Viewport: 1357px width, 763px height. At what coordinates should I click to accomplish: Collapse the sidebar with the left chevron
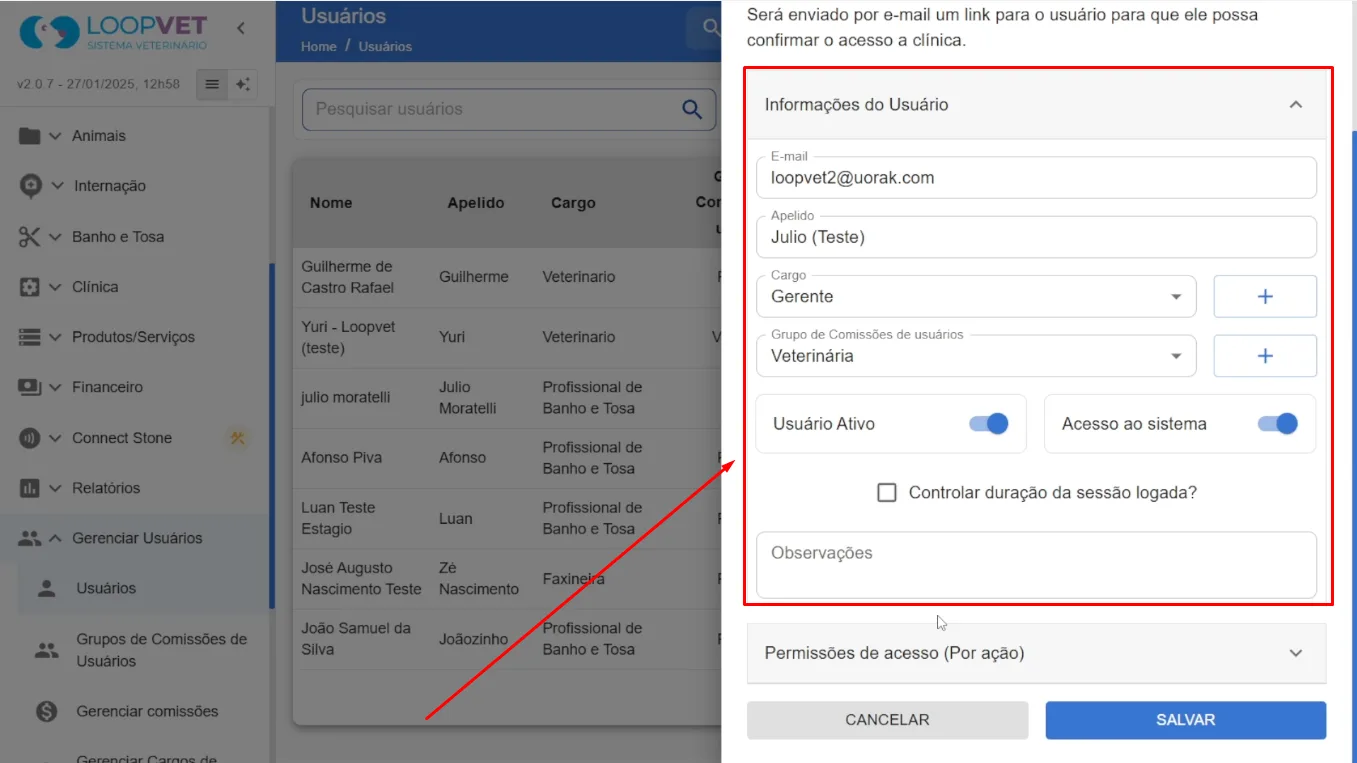(241, 28)
